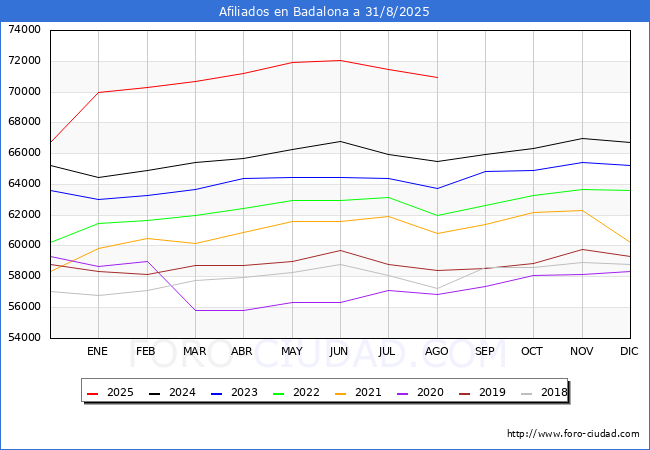Click the blue 2023 legend swatch
Screen dimensions: 650x450
pyautogui.click(x=216, y=393)
